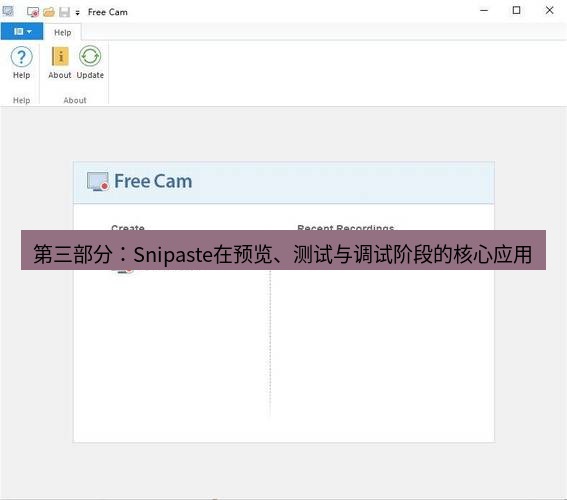Maximize the Free Cam window
The width and height of the screenshot is (567, 500).
tap(516, 10)
